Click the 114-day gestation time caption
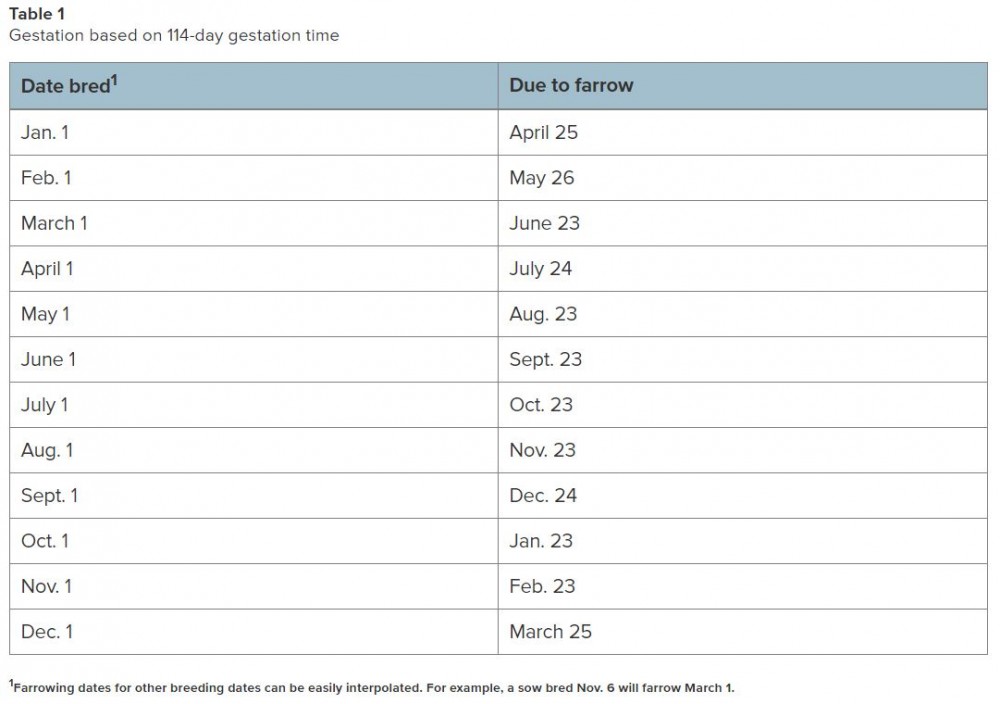 click(x=174, y=36)
